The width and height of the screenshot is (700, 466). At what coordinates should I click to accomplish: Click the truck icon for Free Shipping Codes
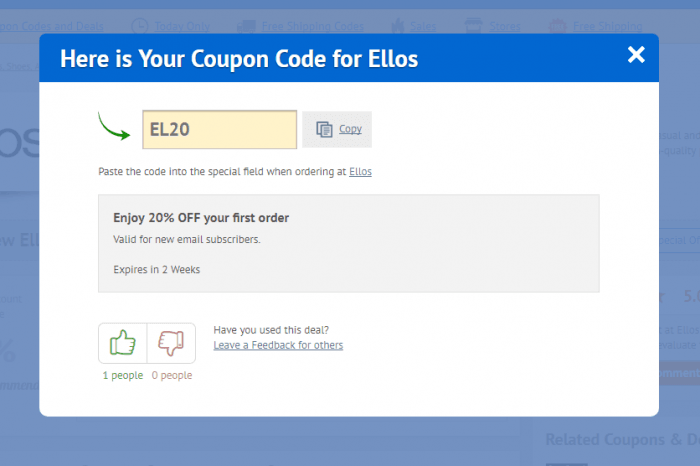click(246, 26)
